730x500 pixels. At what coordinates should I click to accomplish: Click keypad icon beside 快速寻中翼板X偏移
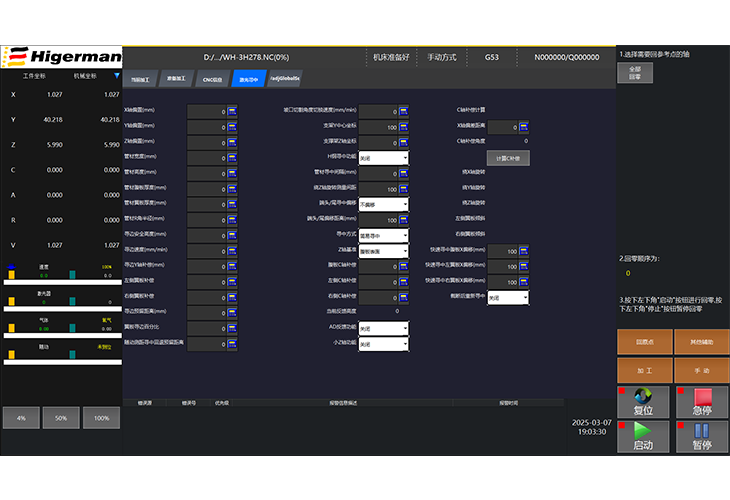[523, 251]
